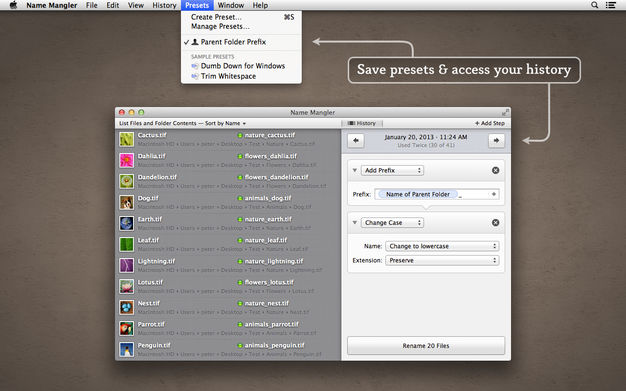Image resolution: width=626 pixels, height=391 pixels.
Task: Click the Rename 20 Files button
Action: pos(426,345)
